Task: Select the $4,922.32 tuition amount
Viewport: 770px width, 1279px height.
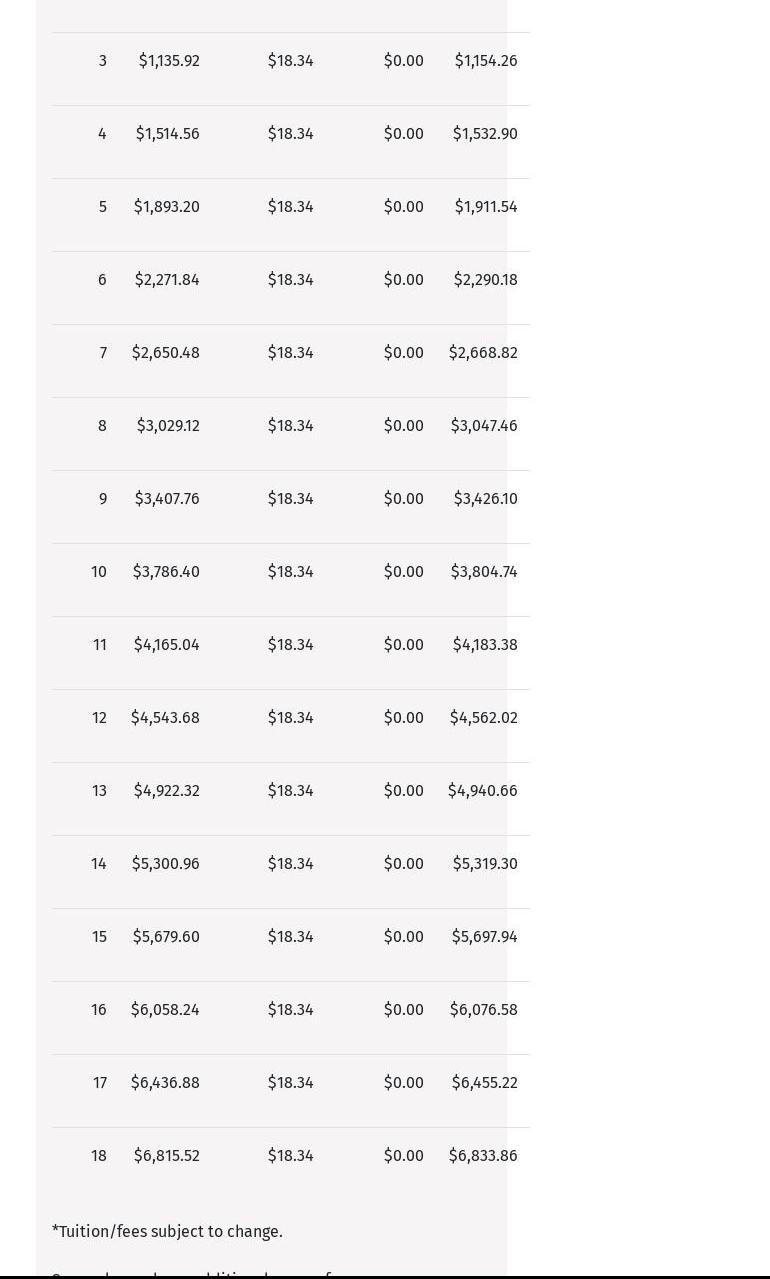Action: coord(167,791)
